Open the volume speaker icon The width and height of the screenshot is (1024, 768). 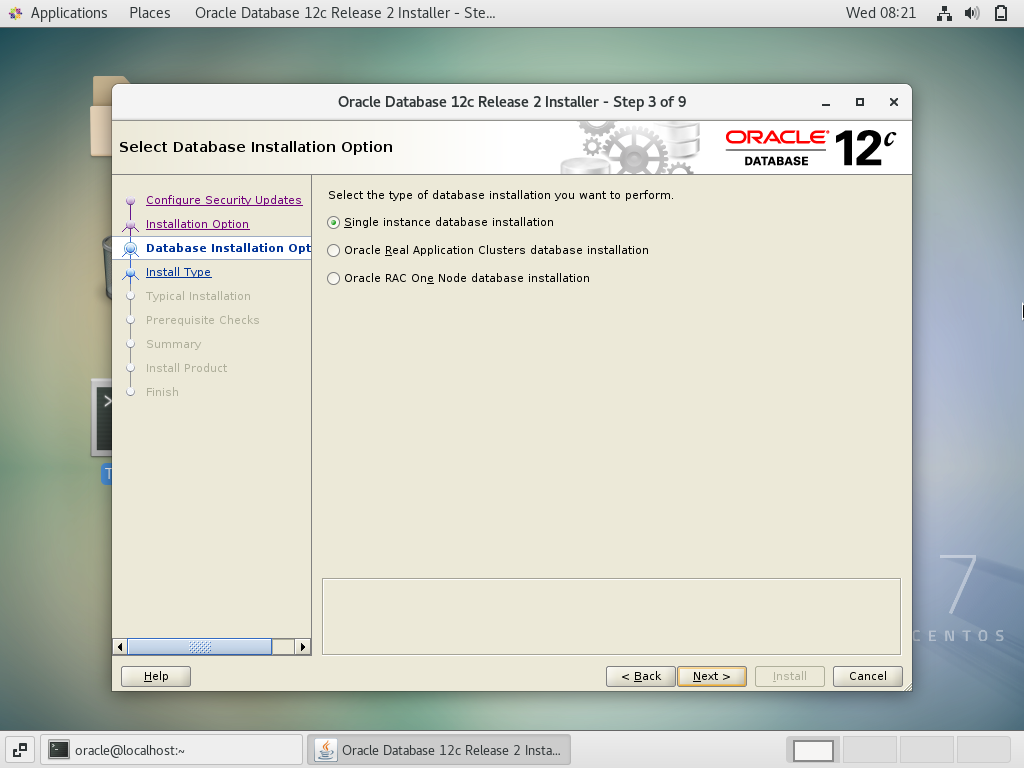click(x=972, y=13)
